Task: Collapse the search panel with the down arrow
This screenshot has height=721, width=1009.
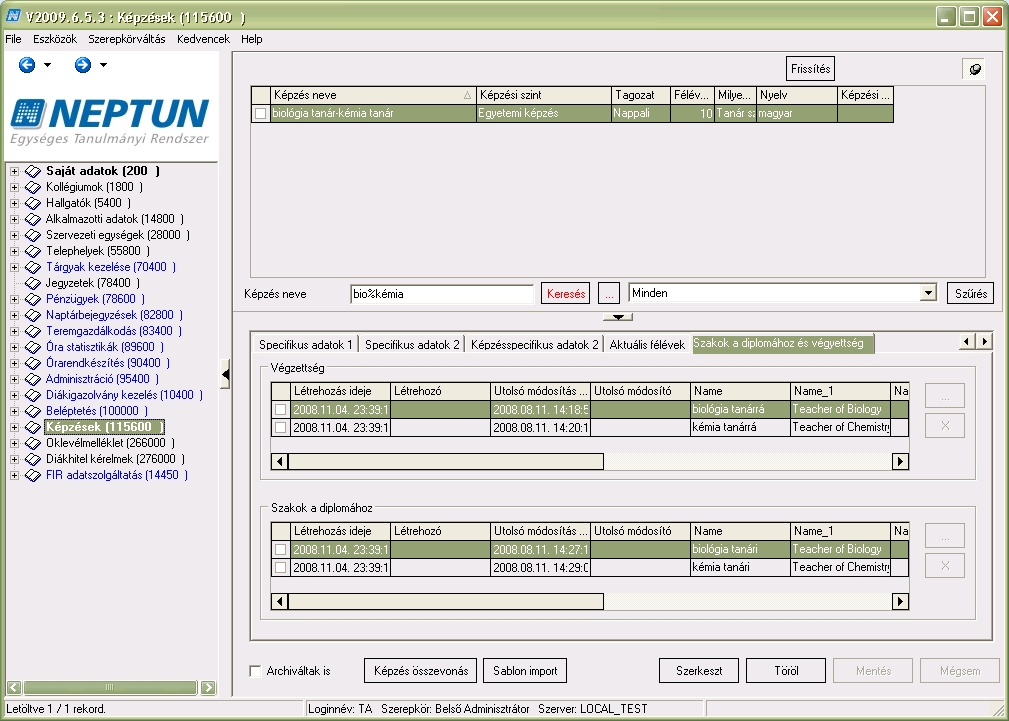Action: pyautogui.click(x=618, y=317)
